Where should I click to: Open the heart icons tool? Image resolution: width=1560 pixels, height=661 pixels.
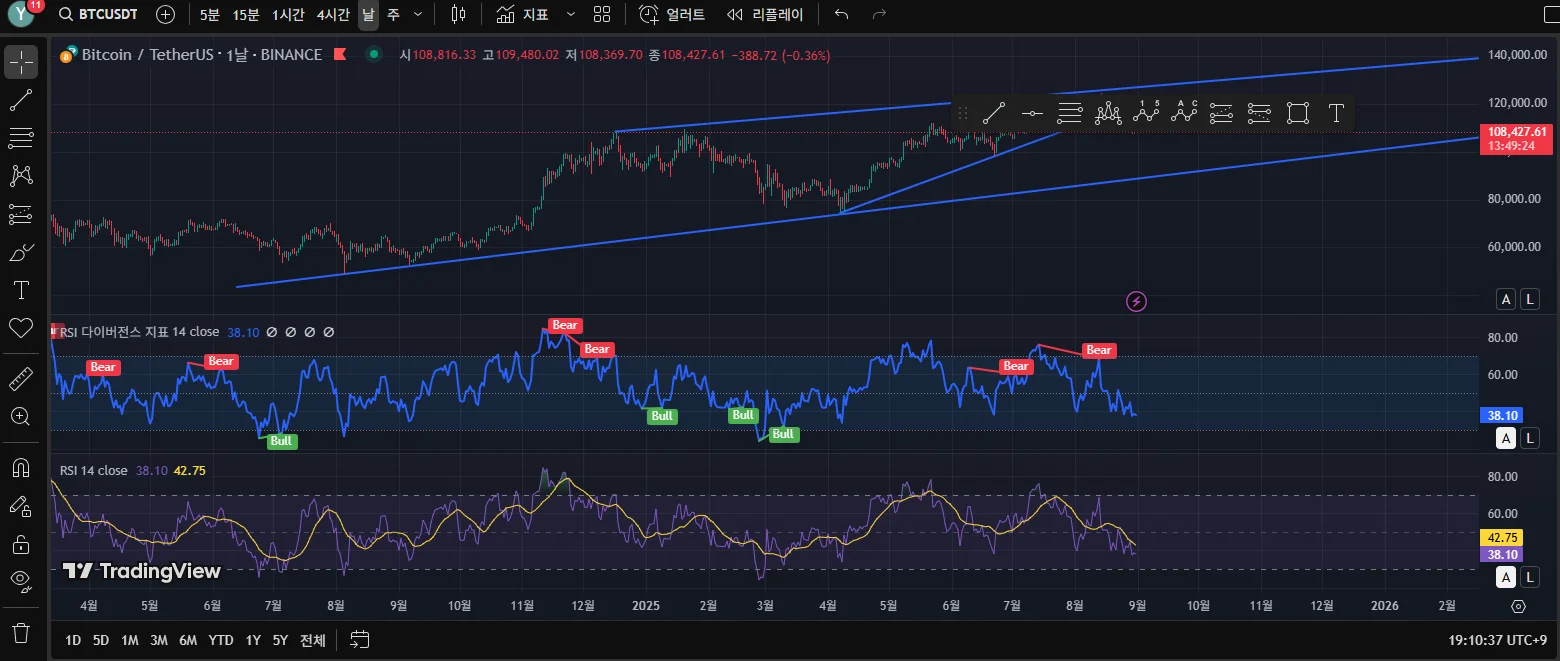(x=21, y=328)
